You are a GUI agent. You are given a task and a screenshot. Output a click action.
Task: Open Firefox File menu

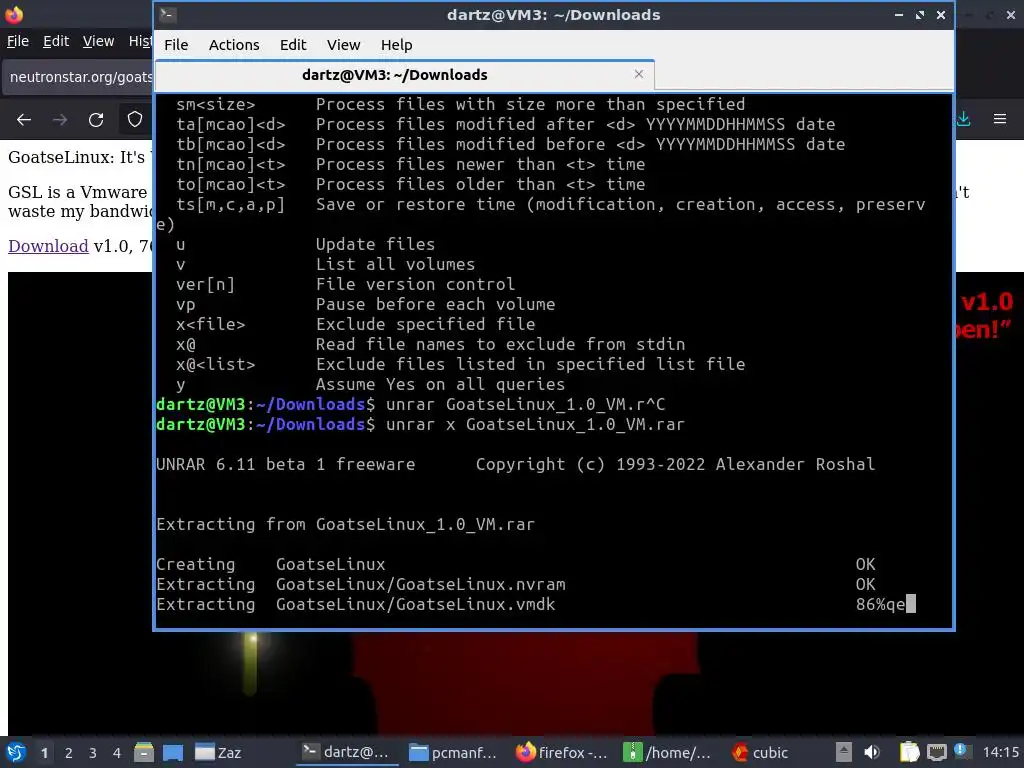[18, 41]
